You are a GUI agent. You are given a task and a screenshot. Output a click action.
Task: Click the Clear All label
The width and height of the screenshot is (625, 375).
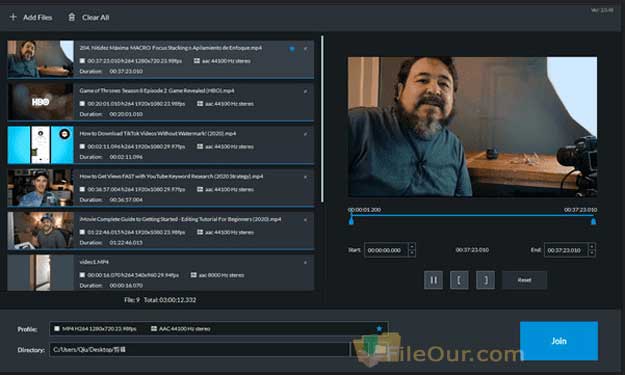click(x=96, y=18)
